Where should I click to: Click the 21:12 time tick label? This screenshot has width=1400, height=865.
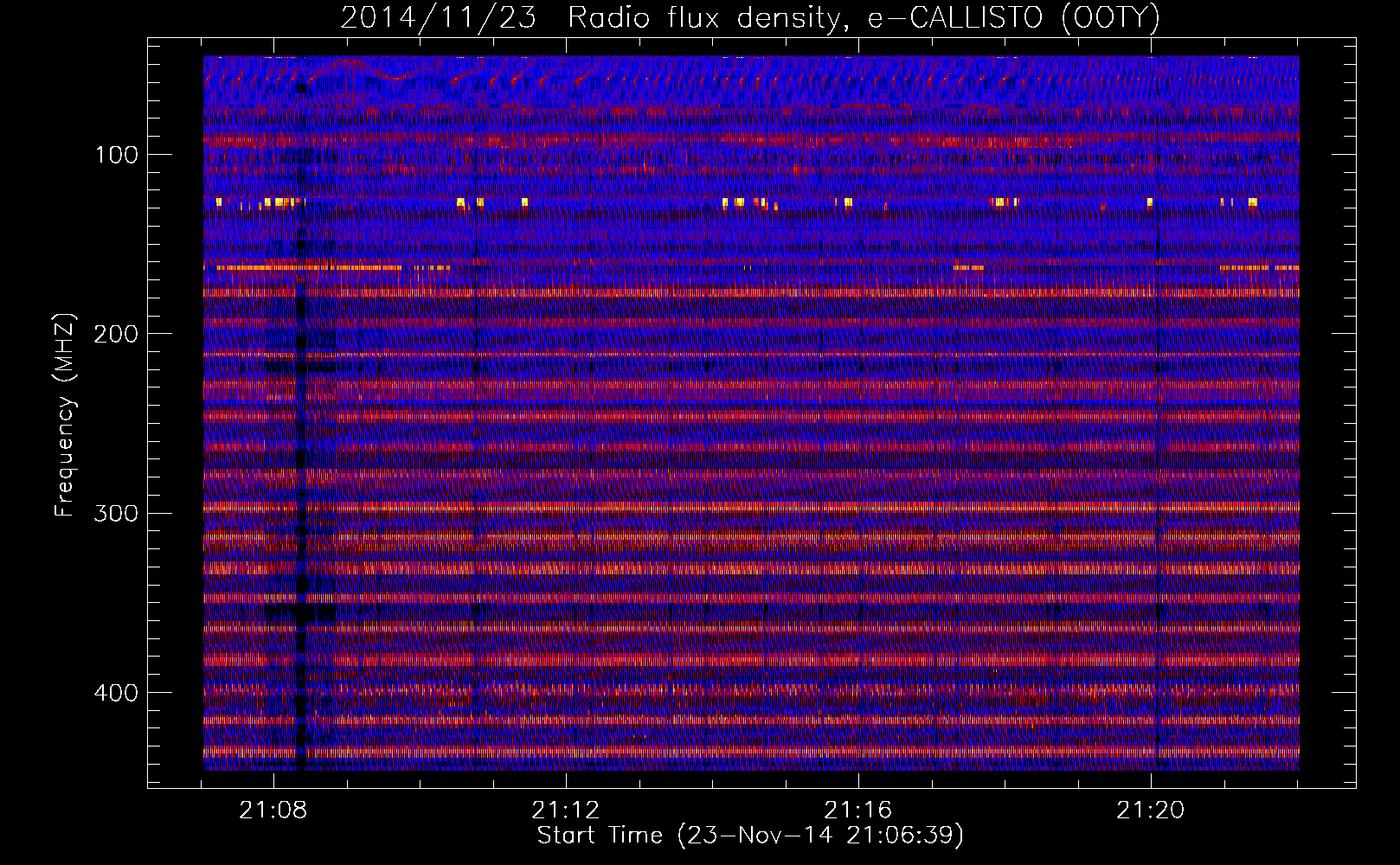(566, 811)
